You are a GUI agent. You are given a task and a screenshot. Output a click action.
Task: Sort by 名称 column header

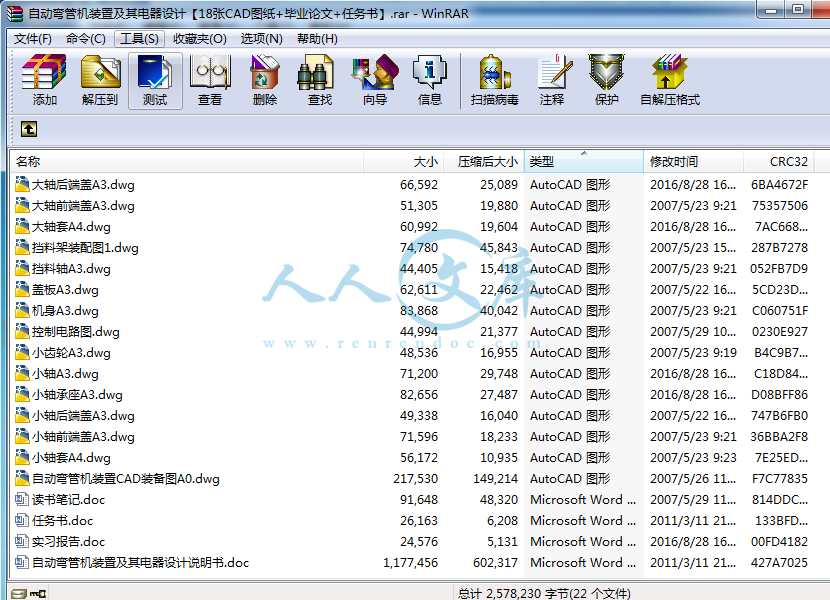coord(186,162)
